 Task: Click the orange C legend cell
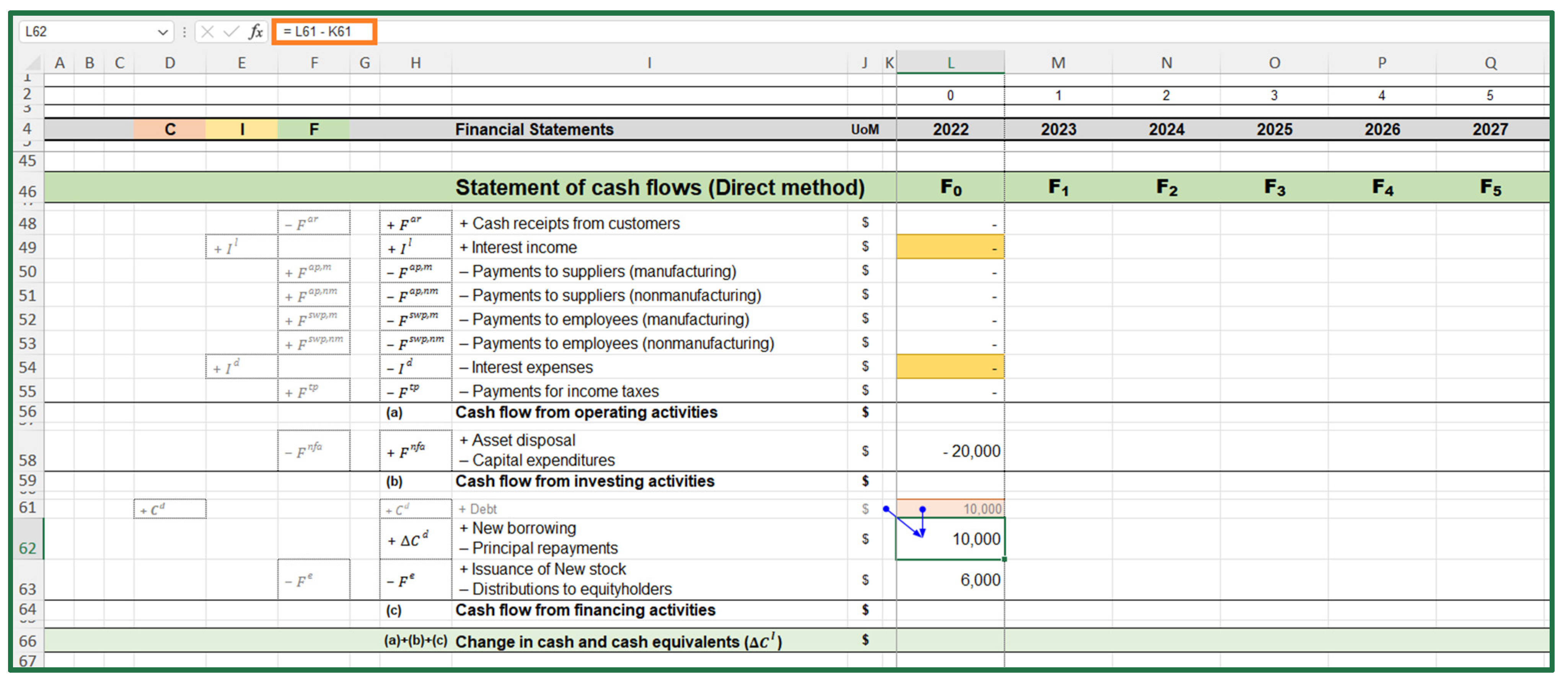[170, 129]
